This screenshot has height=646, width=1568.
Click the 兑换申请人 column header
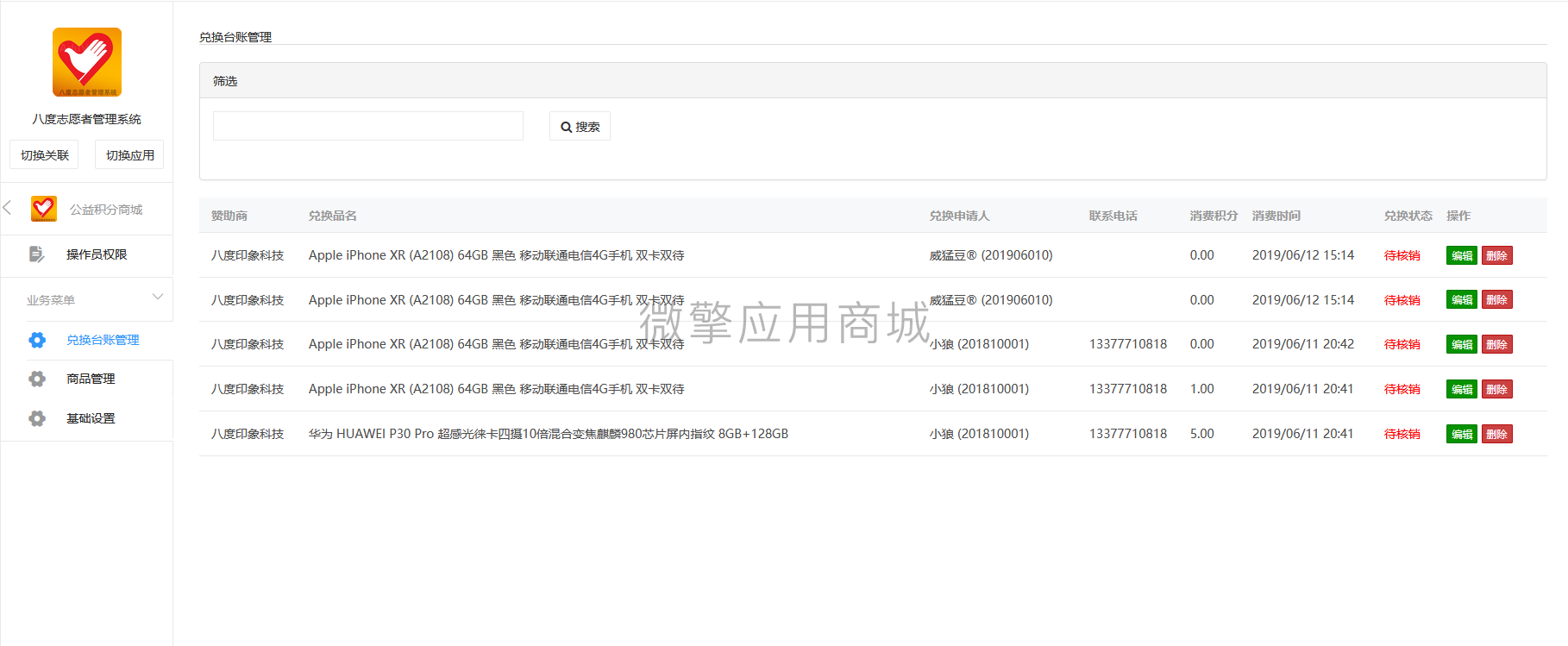coord(959,216)
